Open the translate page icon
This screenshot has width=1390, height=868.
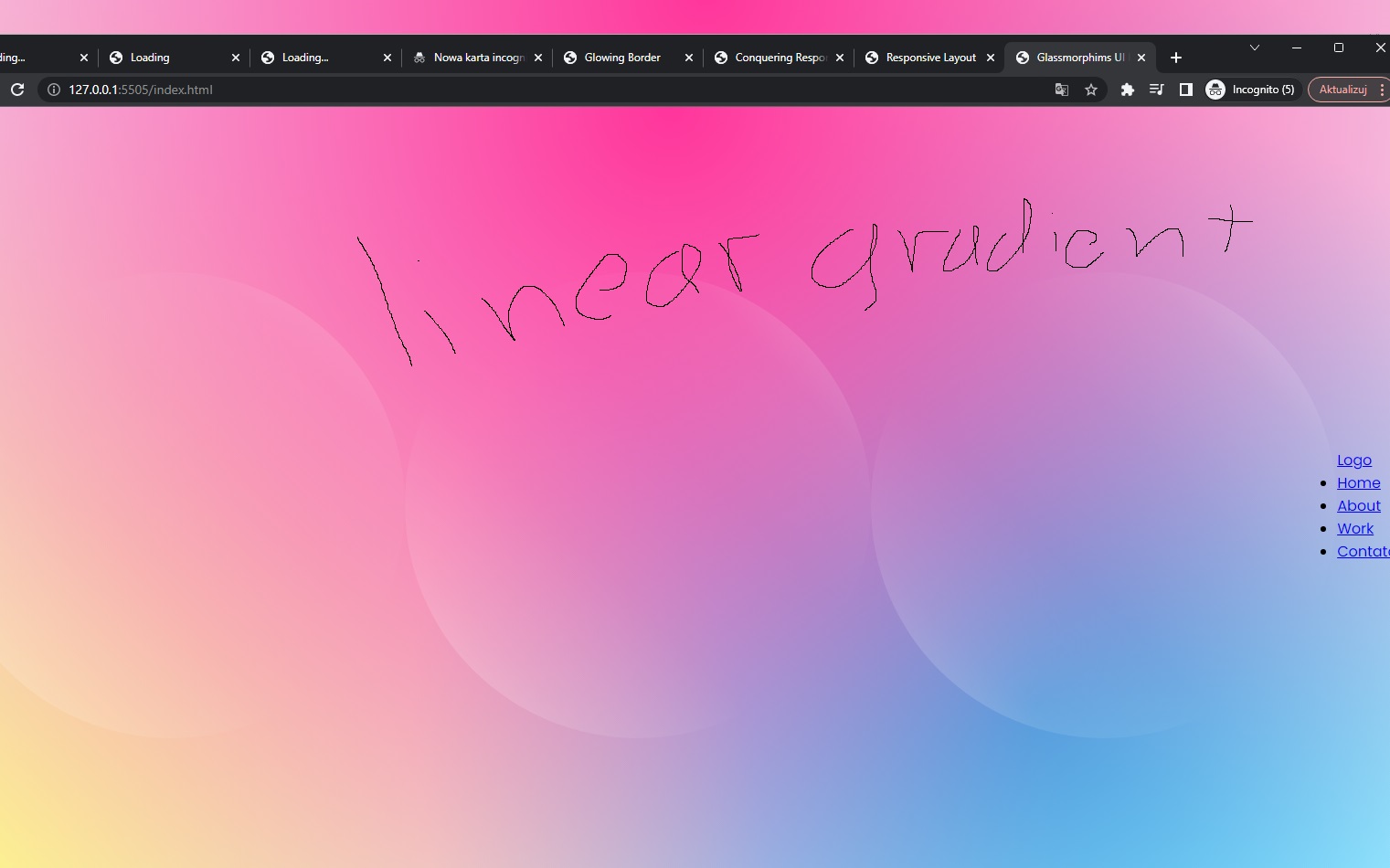1062,90
